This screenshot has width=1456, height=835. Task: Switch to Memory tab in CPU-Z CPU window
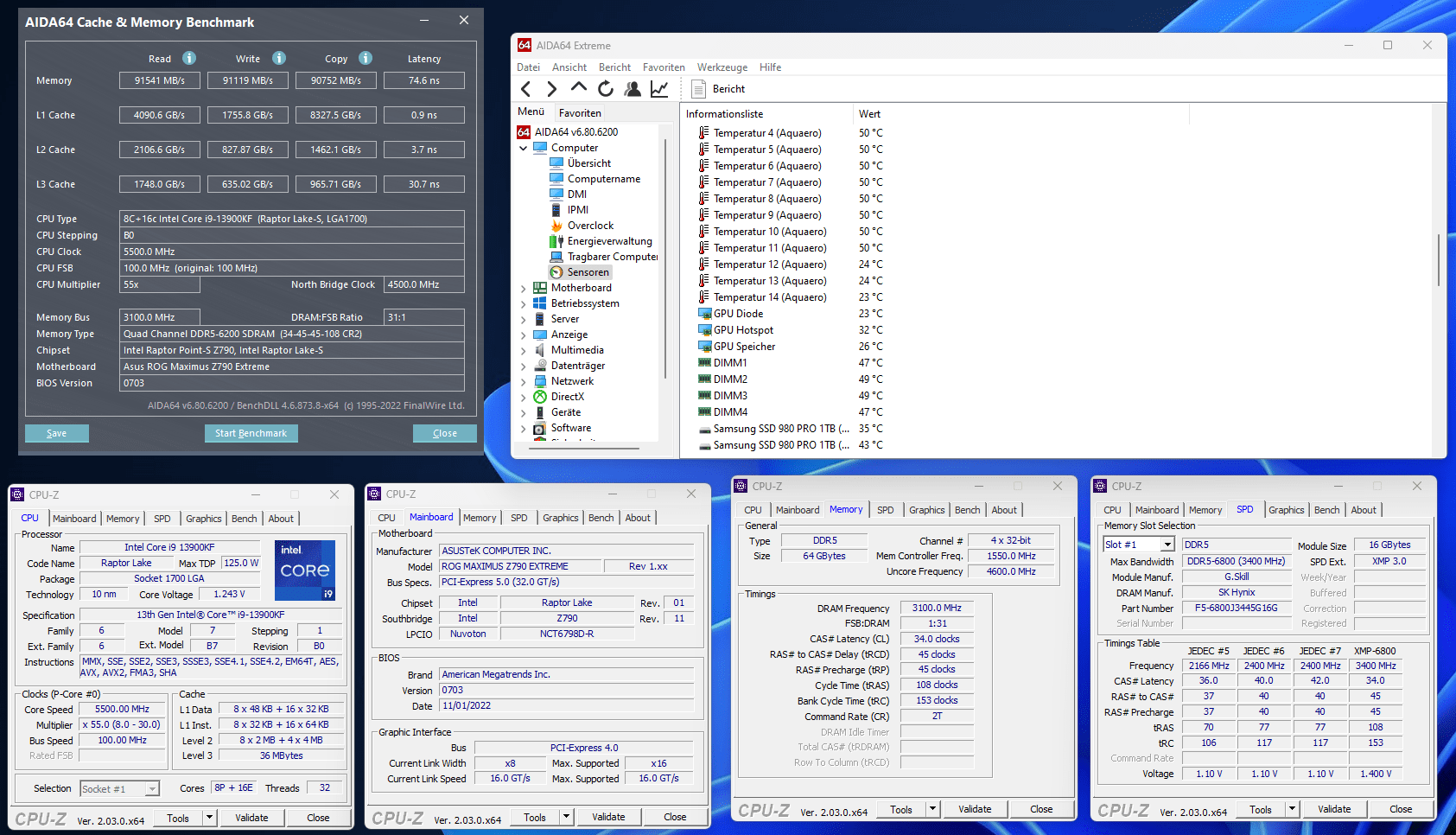123,519
